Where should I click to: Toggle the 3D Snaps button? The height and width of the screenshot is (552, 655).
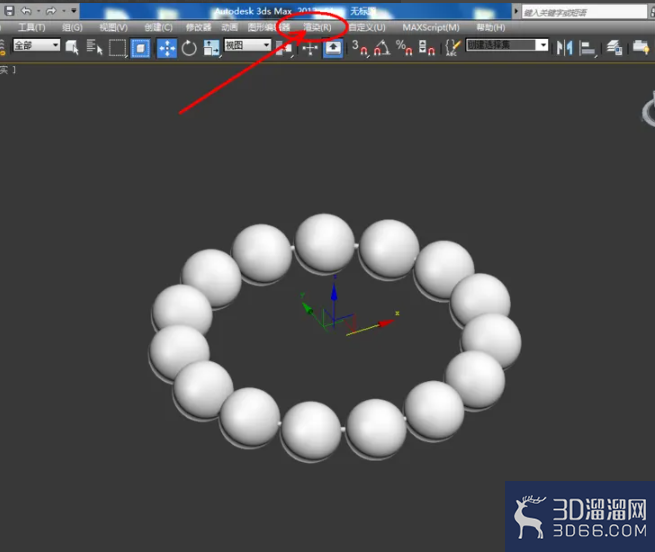[x=361, y=48]
